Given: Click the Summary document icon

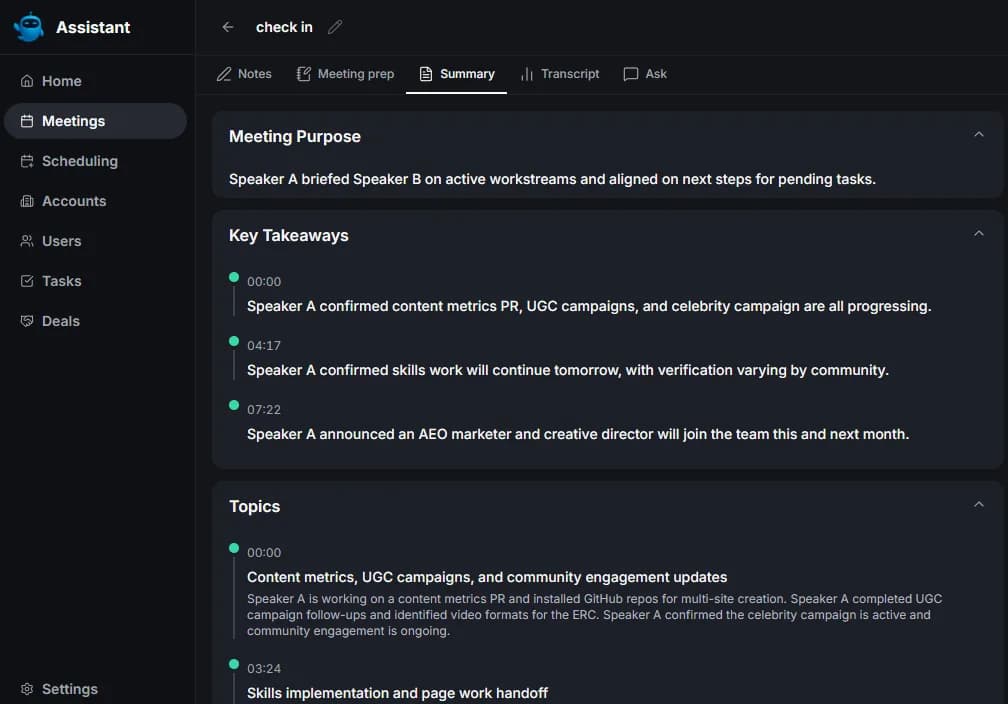Looking at the screenshot, I should [426, 74].
